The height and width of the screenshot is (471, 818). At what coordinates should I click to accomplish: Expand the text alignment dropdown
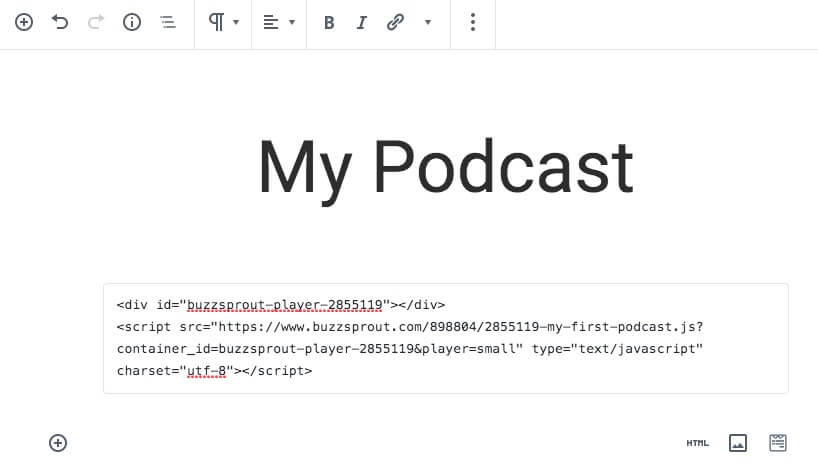pyautogui.click(x=278, y=22)
